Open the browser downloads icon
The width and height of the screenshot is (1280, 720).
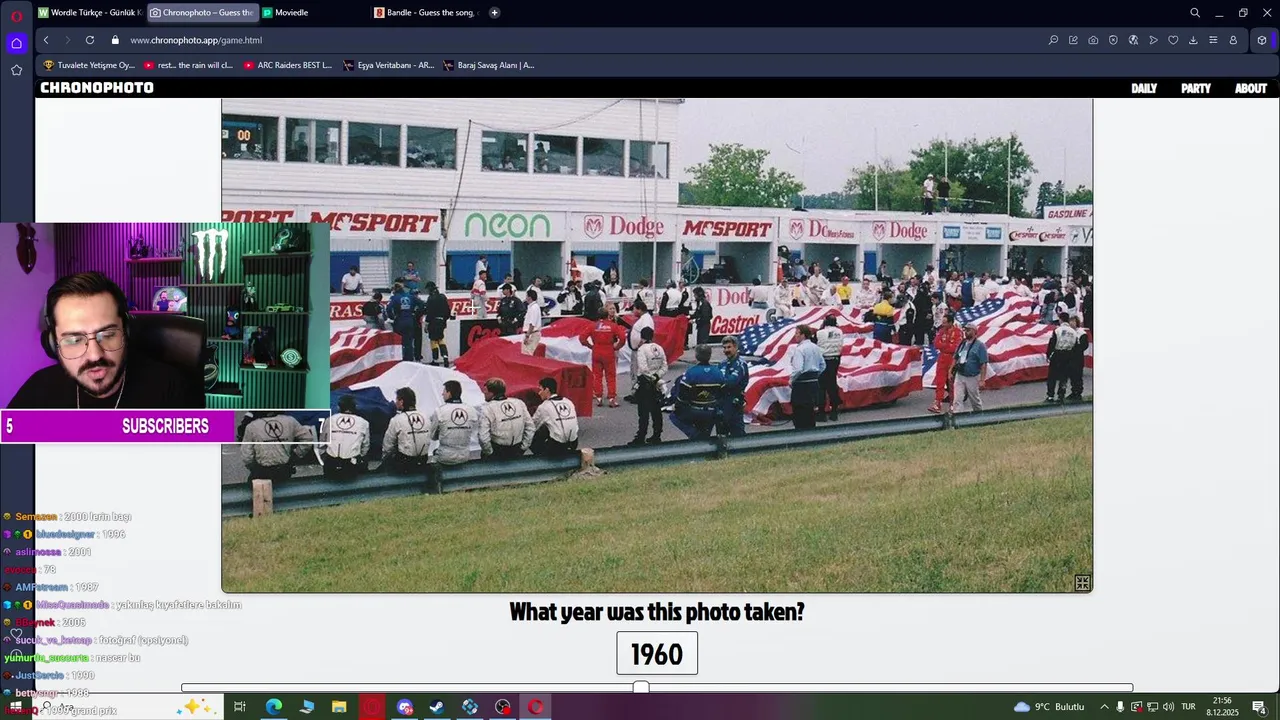[1193, 40]
